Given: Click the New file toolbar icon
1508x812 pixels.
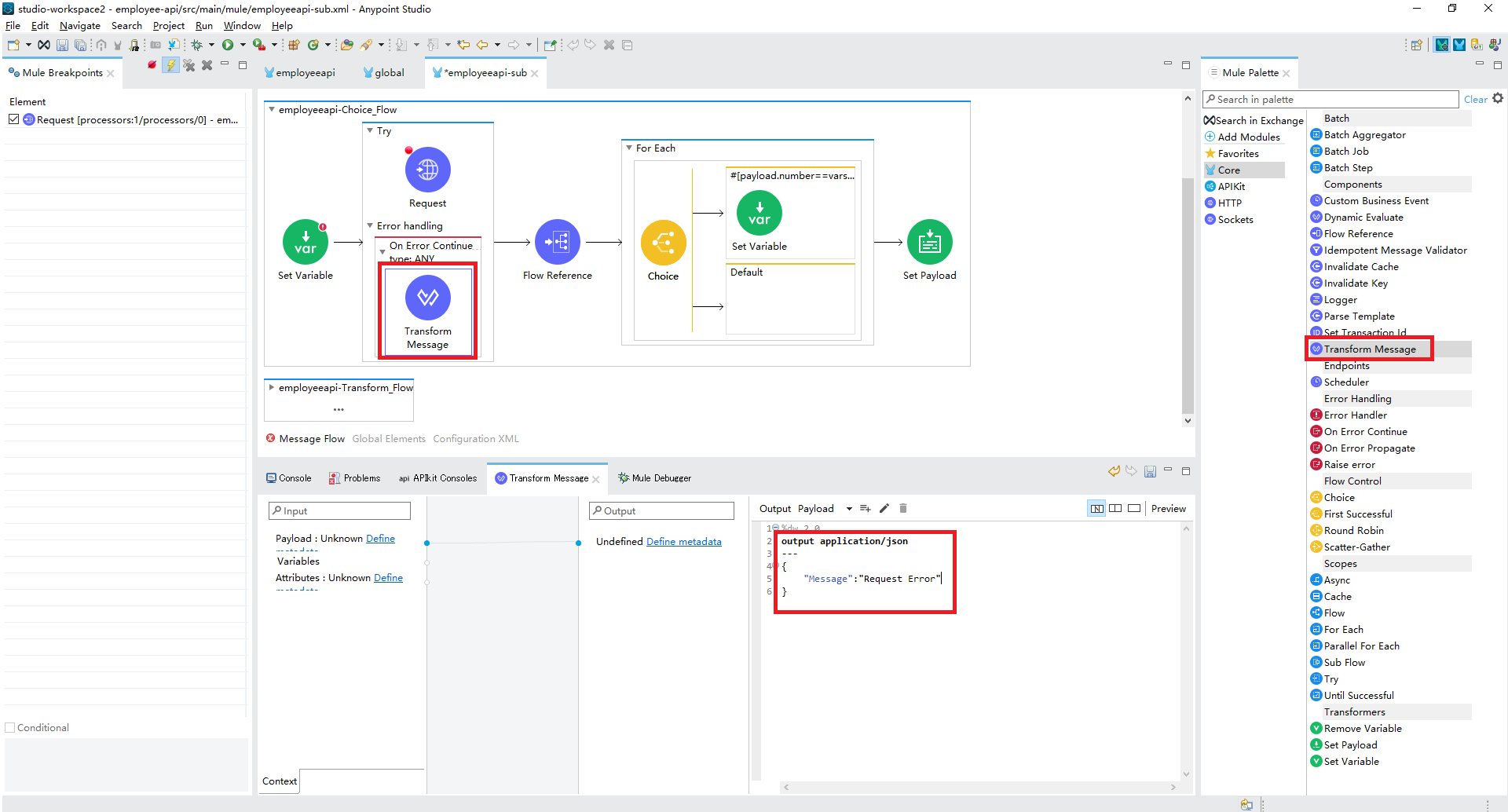Looking at the screenshot, I should coord(13,45).
